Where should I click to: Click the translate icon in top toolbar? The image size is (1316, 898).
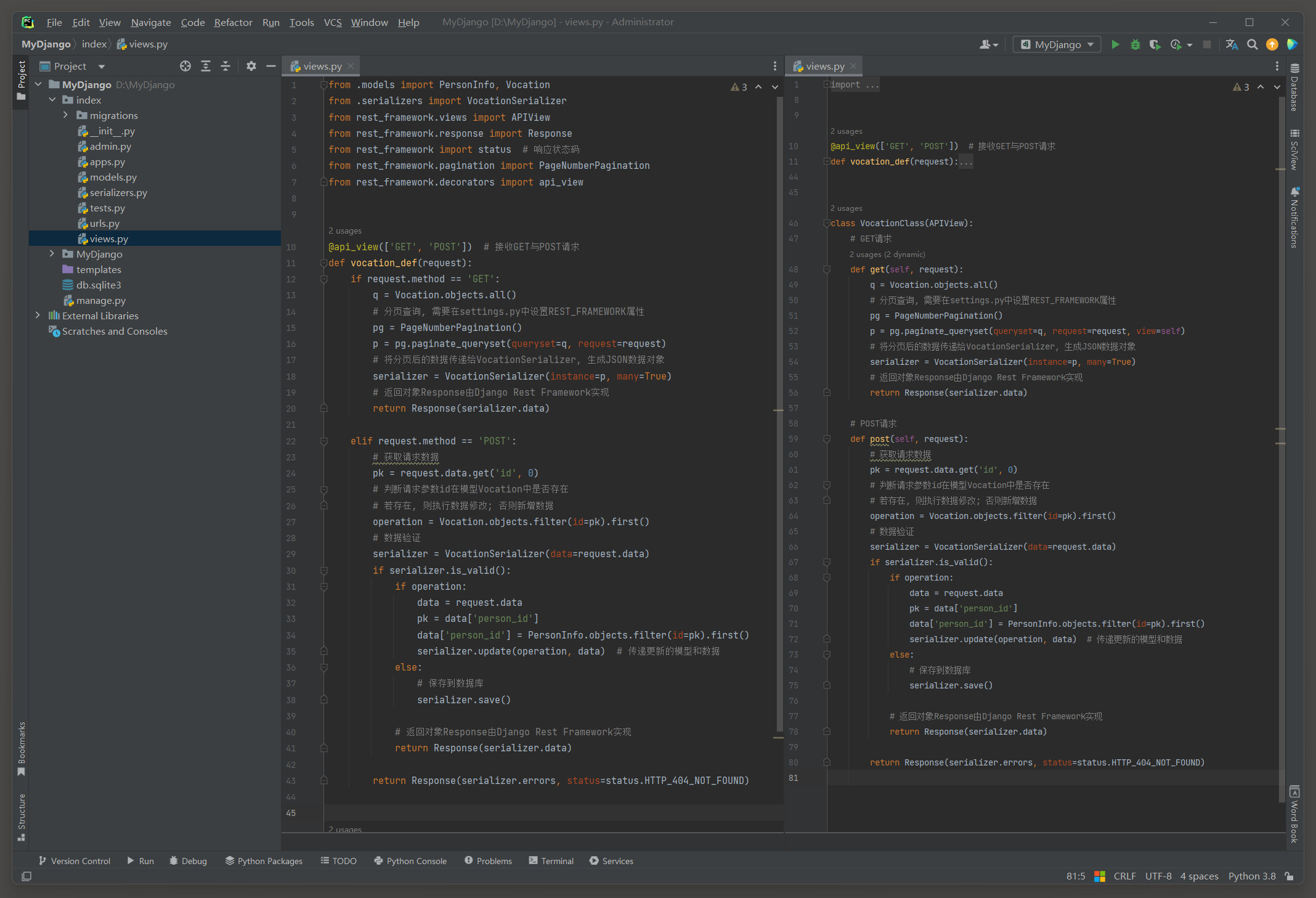click(1232, 44)
